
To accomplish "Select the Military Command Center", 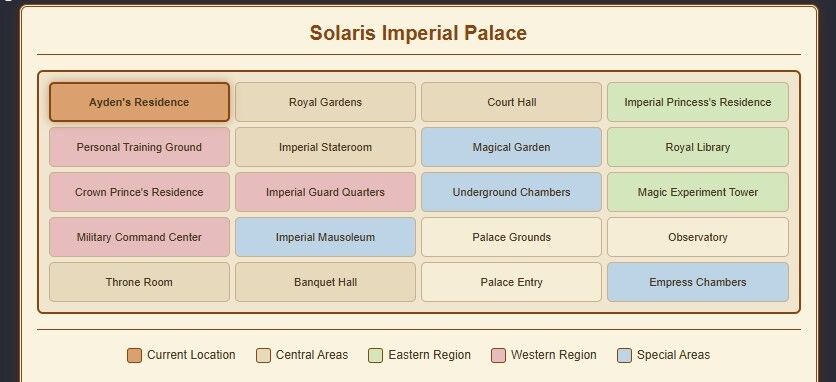I will click(139, 237).
